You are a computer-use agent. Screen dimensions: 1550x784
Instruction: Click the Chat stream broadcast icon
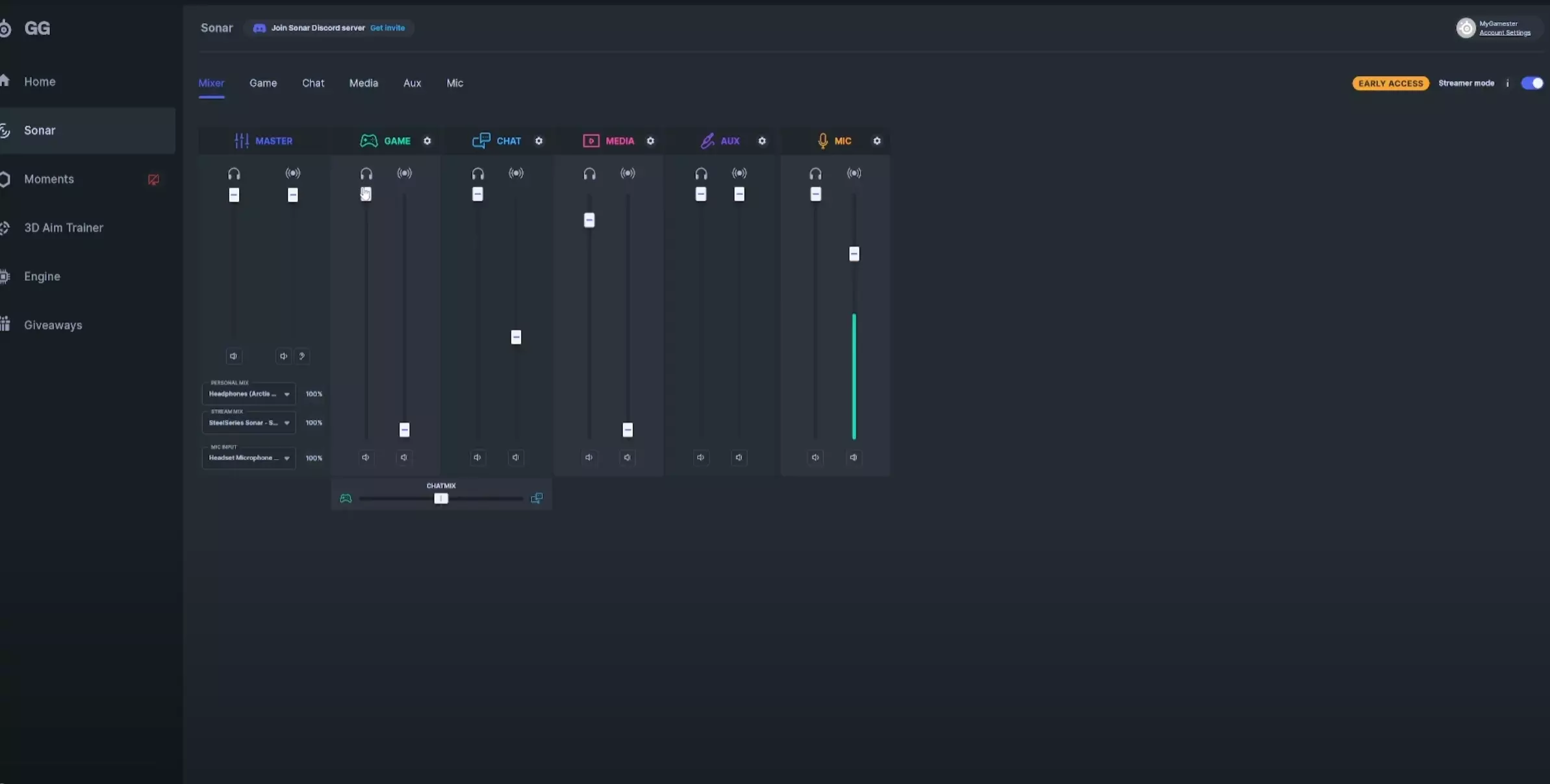[516, 173]
